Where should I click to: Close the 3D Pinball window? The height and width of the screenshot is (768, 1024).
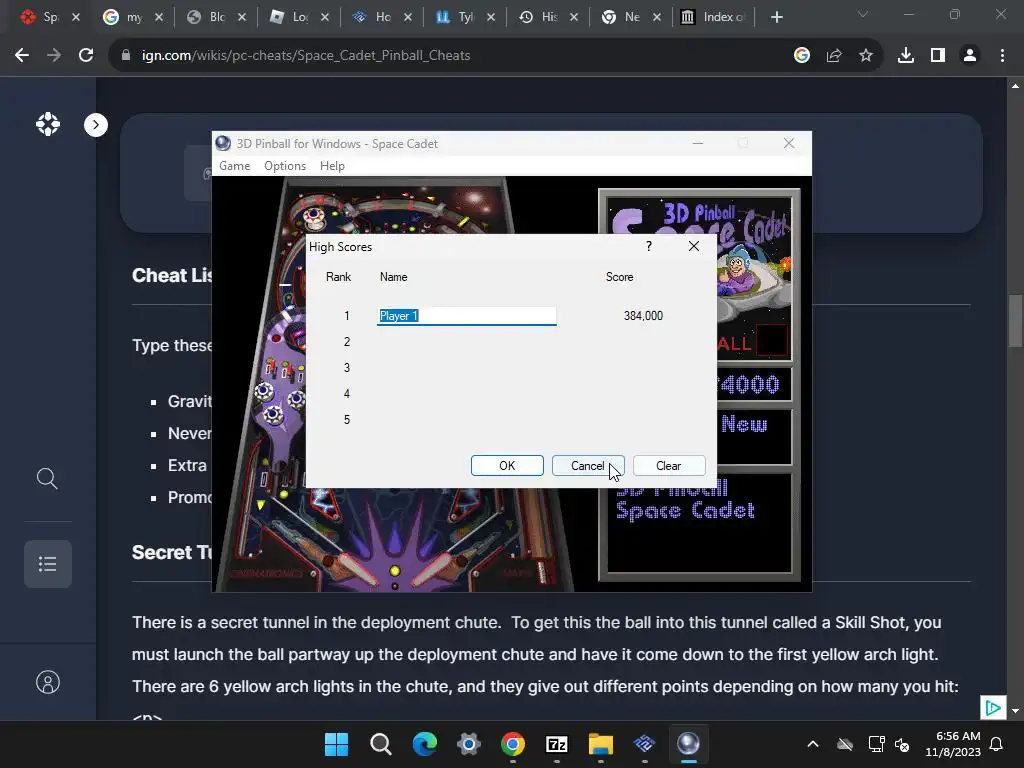click(x=789, y=144)
